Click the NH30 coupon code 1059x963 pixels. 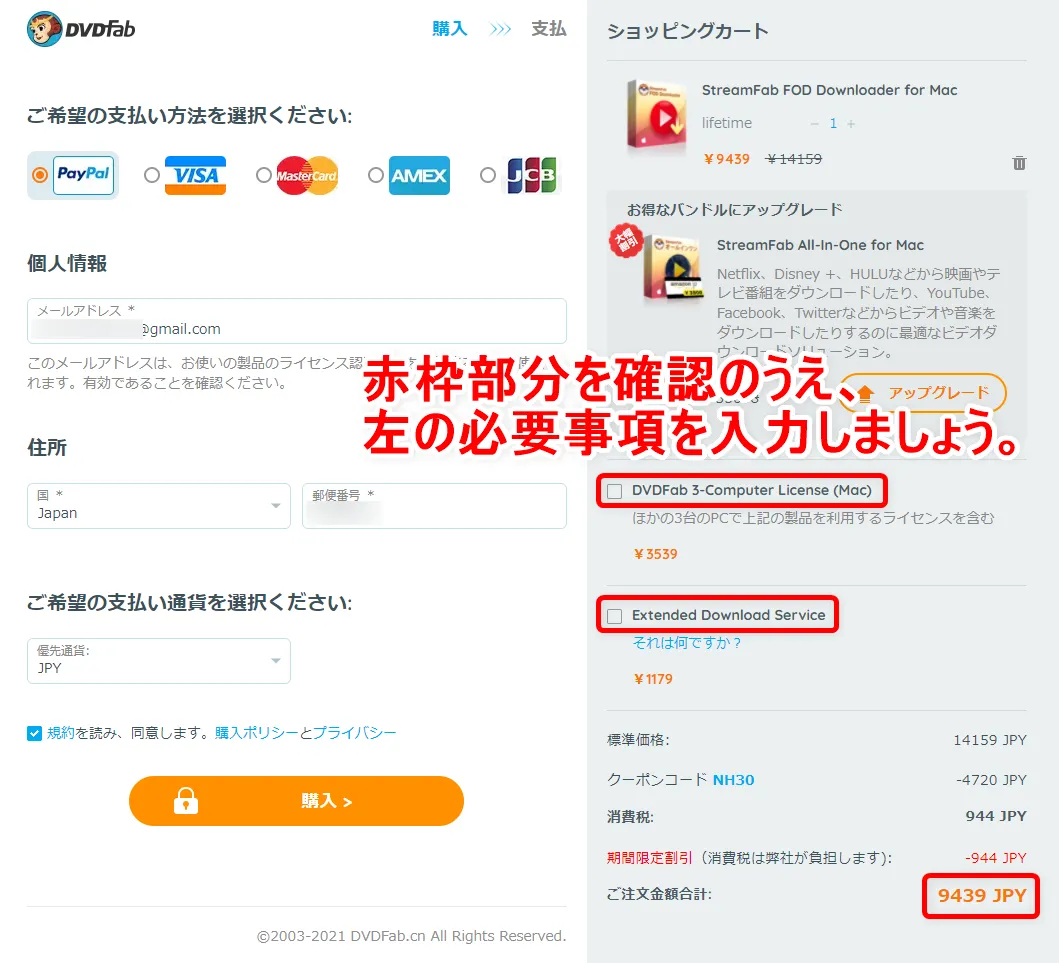point(733,780)
